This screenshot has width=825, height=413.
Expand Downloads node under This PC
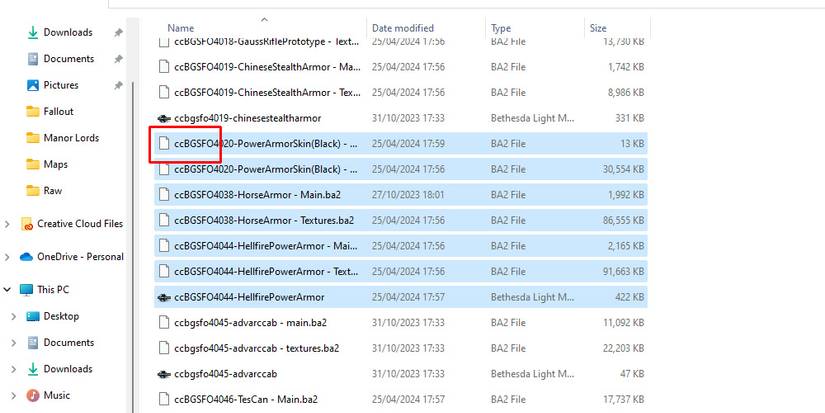pos(14,369)
